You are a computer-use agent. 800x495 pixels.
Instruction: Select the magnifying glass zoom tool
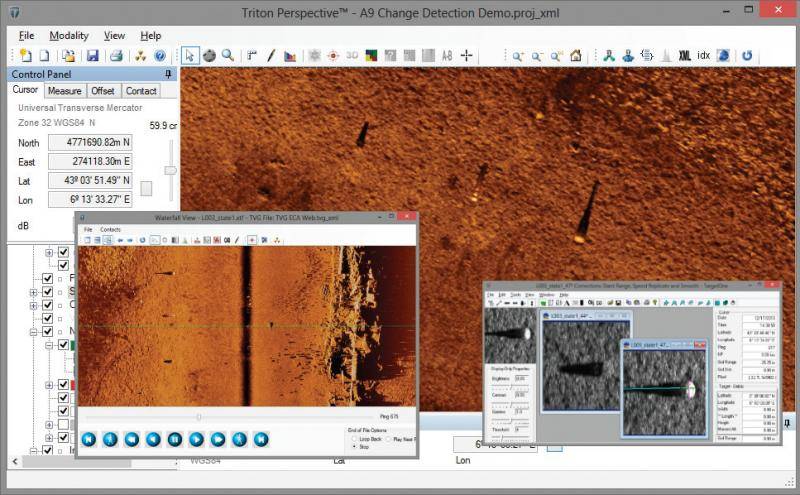pyautogui.click(x=228, y=55)
